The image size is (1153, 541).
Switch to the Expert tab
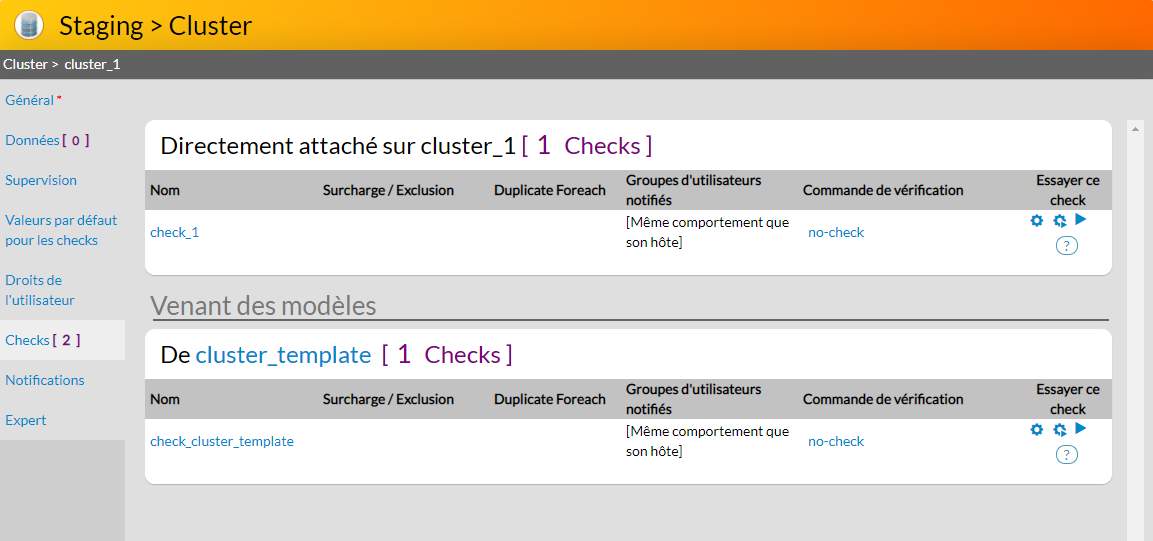pyautogui.click(x=26, y=420)
